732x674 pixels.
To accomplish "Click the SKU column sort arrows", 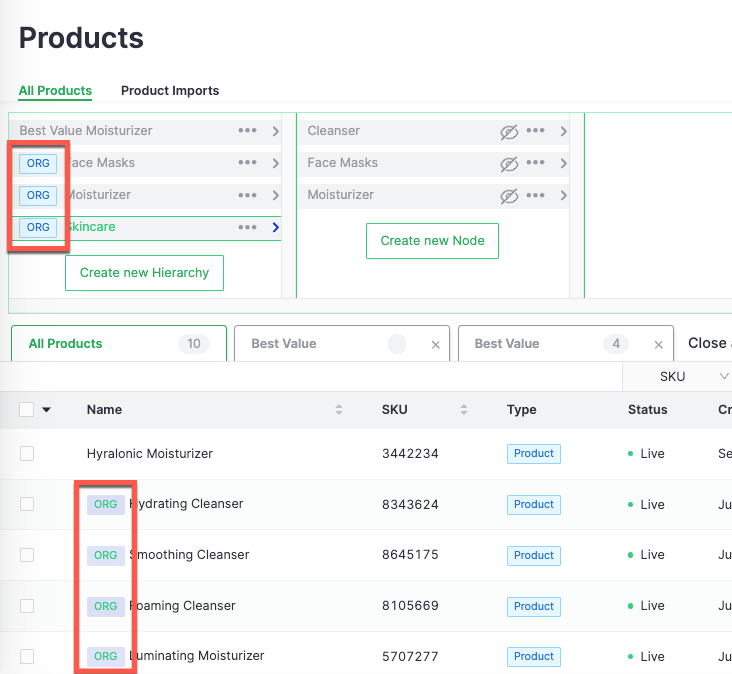I will (464, 410).
